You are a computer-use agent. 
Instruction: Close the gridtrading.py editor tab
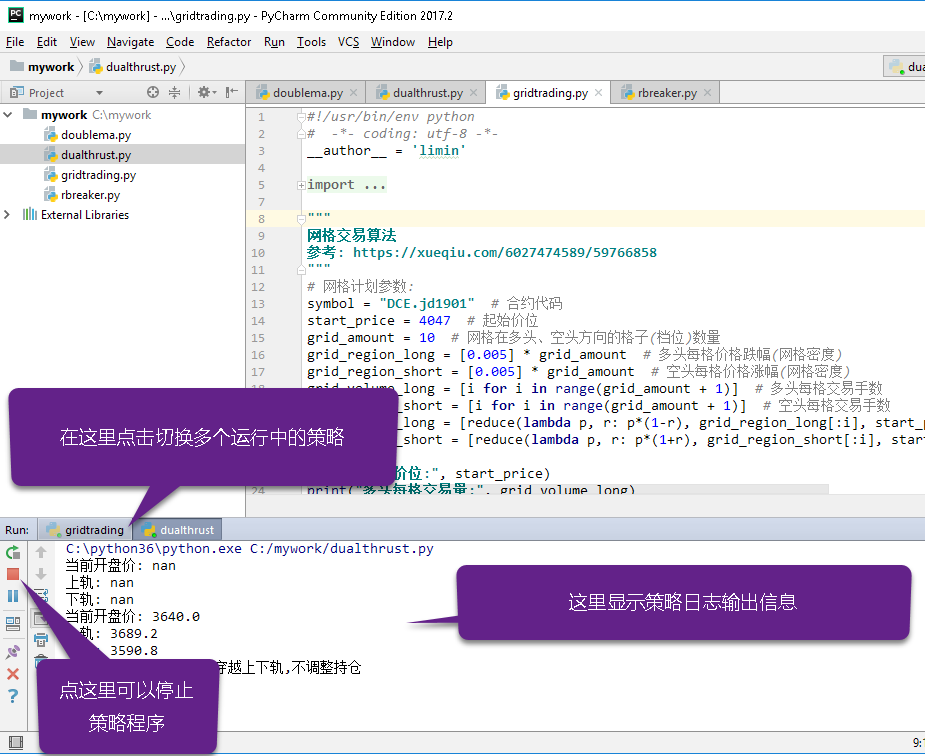tap(598, 93)
